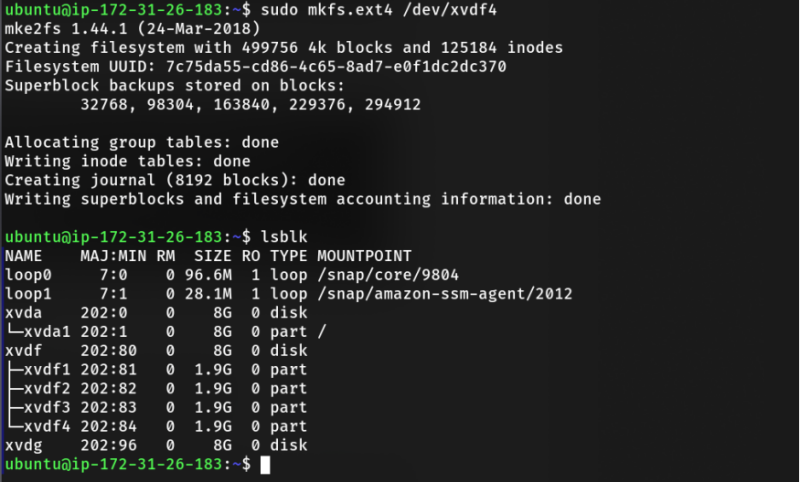800x482 pixels.
Task: Click the filesystem UUID string
Action: pos(336,67)
